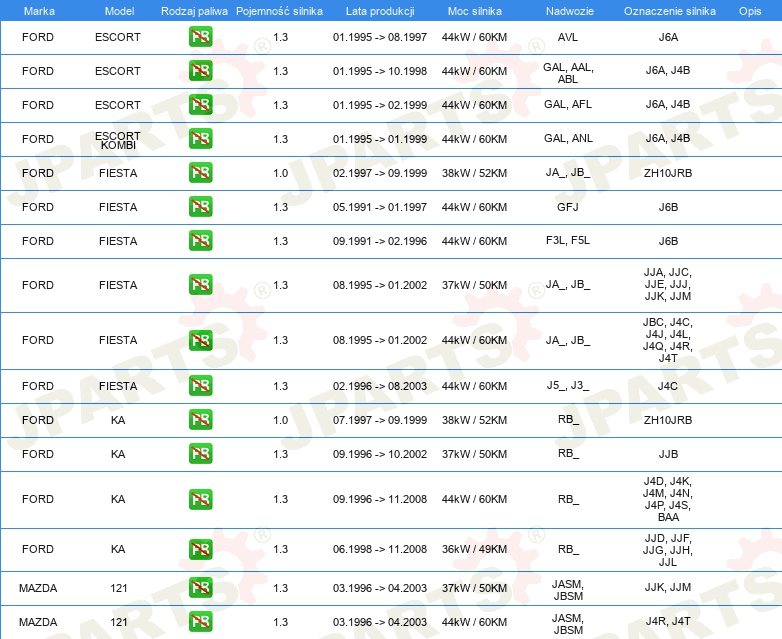Click the fuel icon in the Mazda 121 44kW row
The width and height of the screenshot is (782, 639).
click(x=200, y=622)
